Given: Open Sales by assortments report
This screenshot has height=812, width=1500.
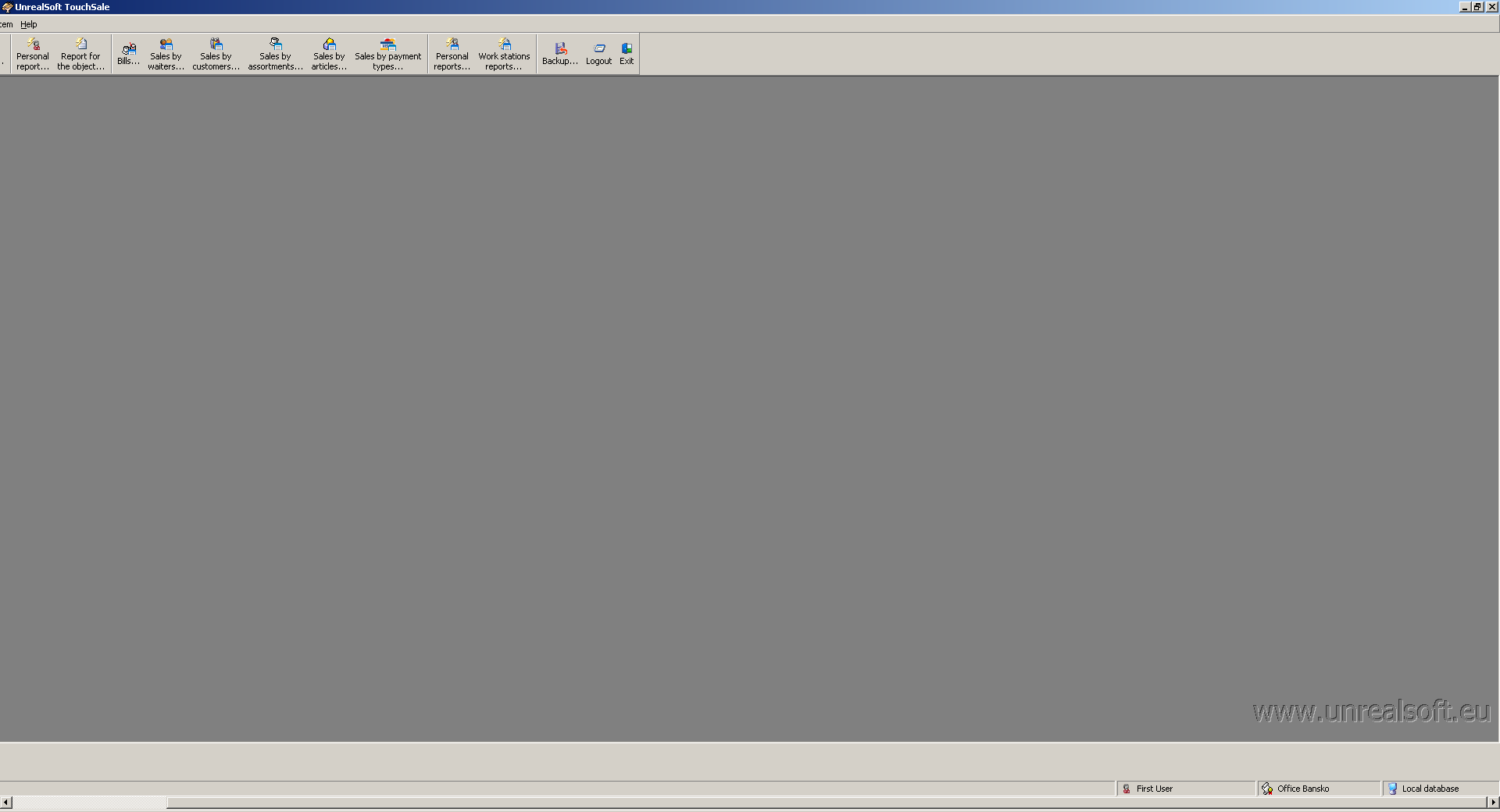Looking at the screenshot, I should click(275, 54).
